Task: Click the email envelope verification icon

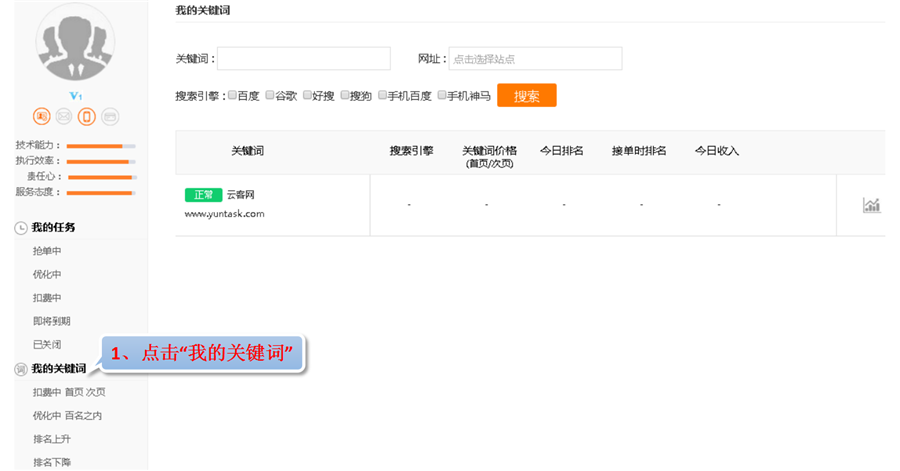Action: coord(64,116)
